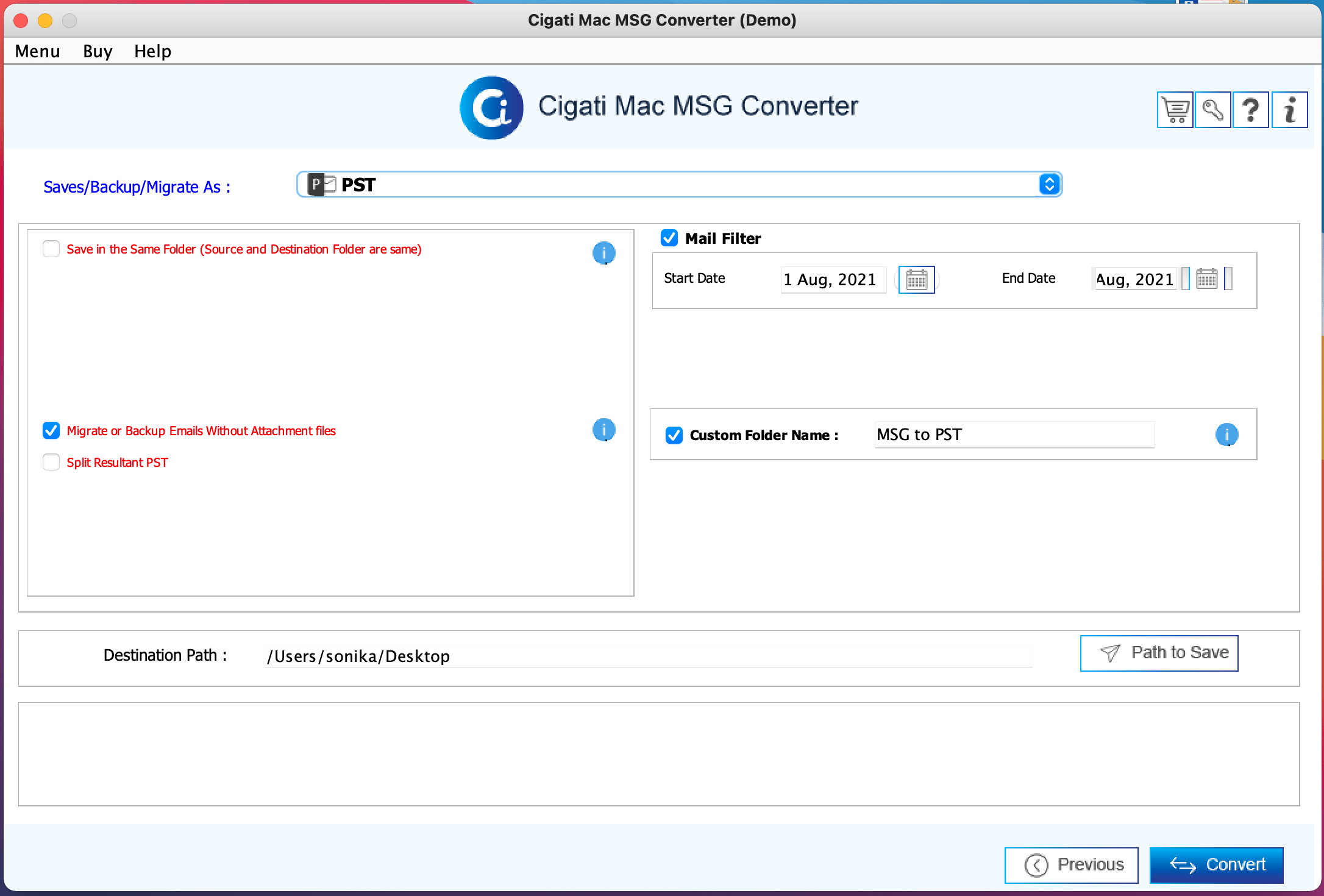The height and width of the screenshot is (896, 1324).
Task: Click the Path to Save button
Action: pyautogui.click(x=1159, y=653)
